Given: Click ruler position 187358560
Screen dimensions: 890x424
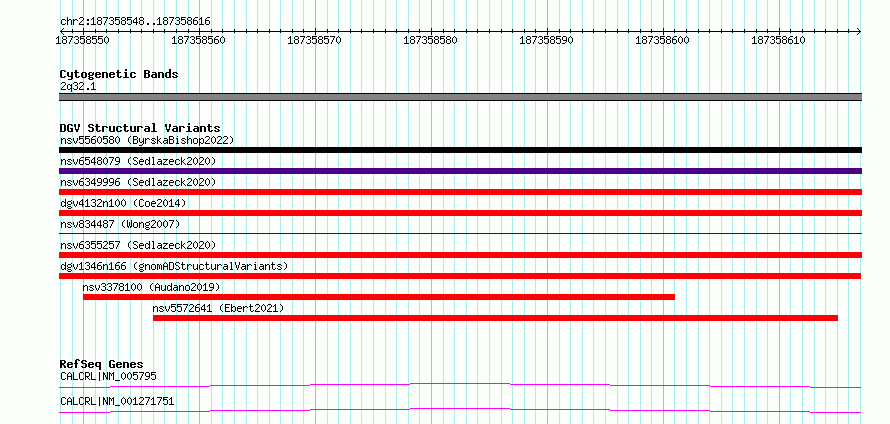Looking at the screenshot, I should [x=199, y=40].
